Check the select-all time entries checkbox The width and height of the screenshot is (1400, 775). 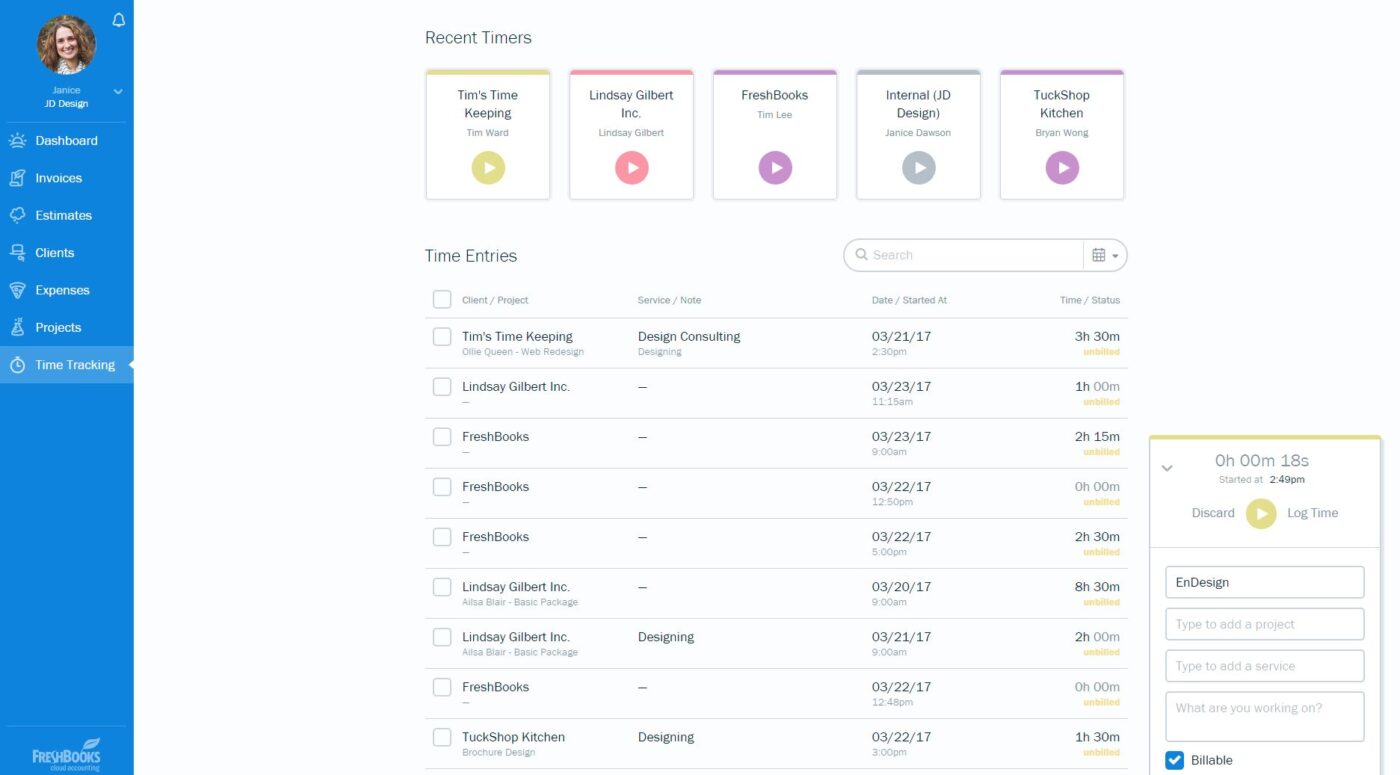(x=442, y=299)
